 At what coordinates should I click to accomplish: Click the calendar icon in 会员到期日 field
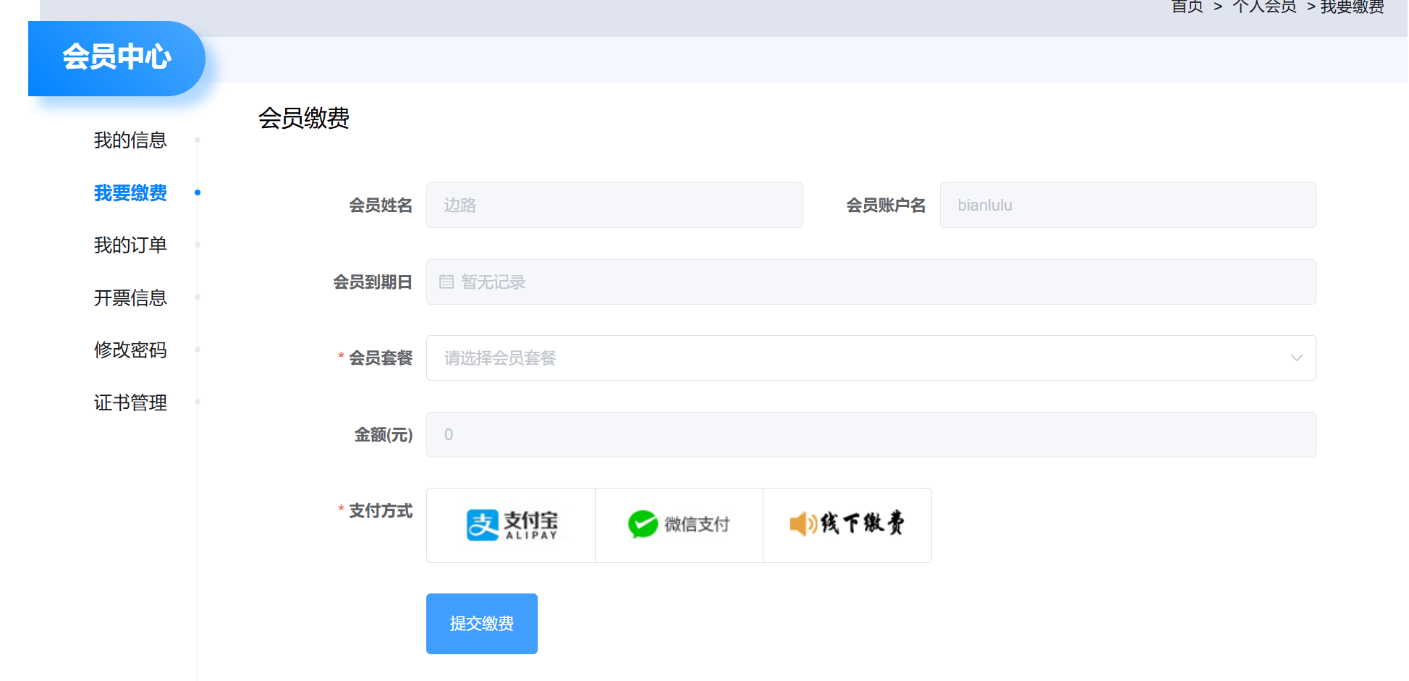tap(447, 282)
